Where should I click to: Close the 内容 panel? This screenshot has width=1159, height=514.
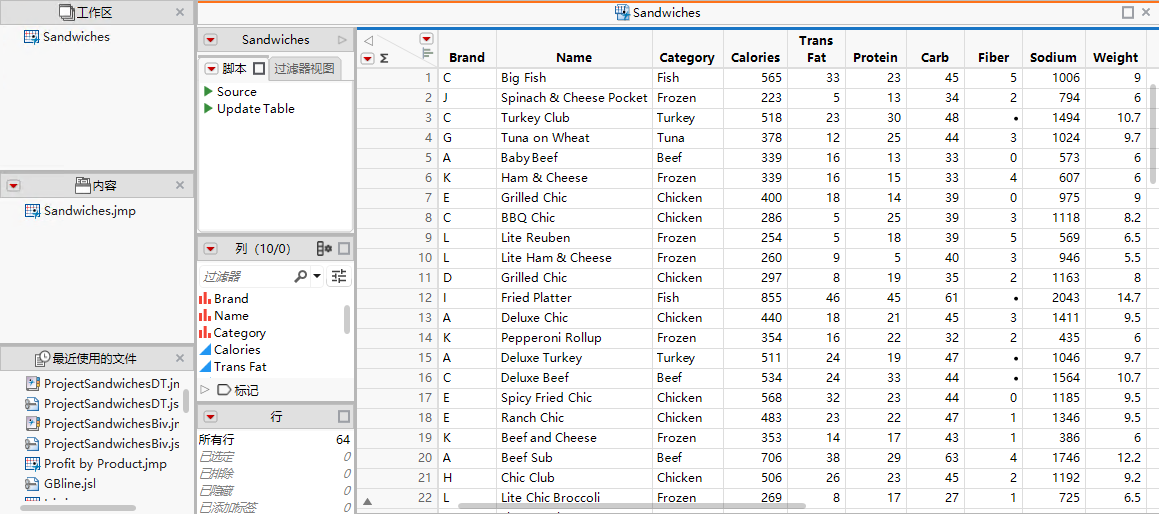pyautogui.click(x=180, y=186)
